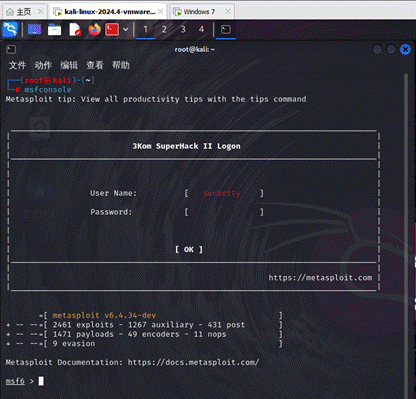Close the Windows 7 VM tab

[x=228, y=12]
